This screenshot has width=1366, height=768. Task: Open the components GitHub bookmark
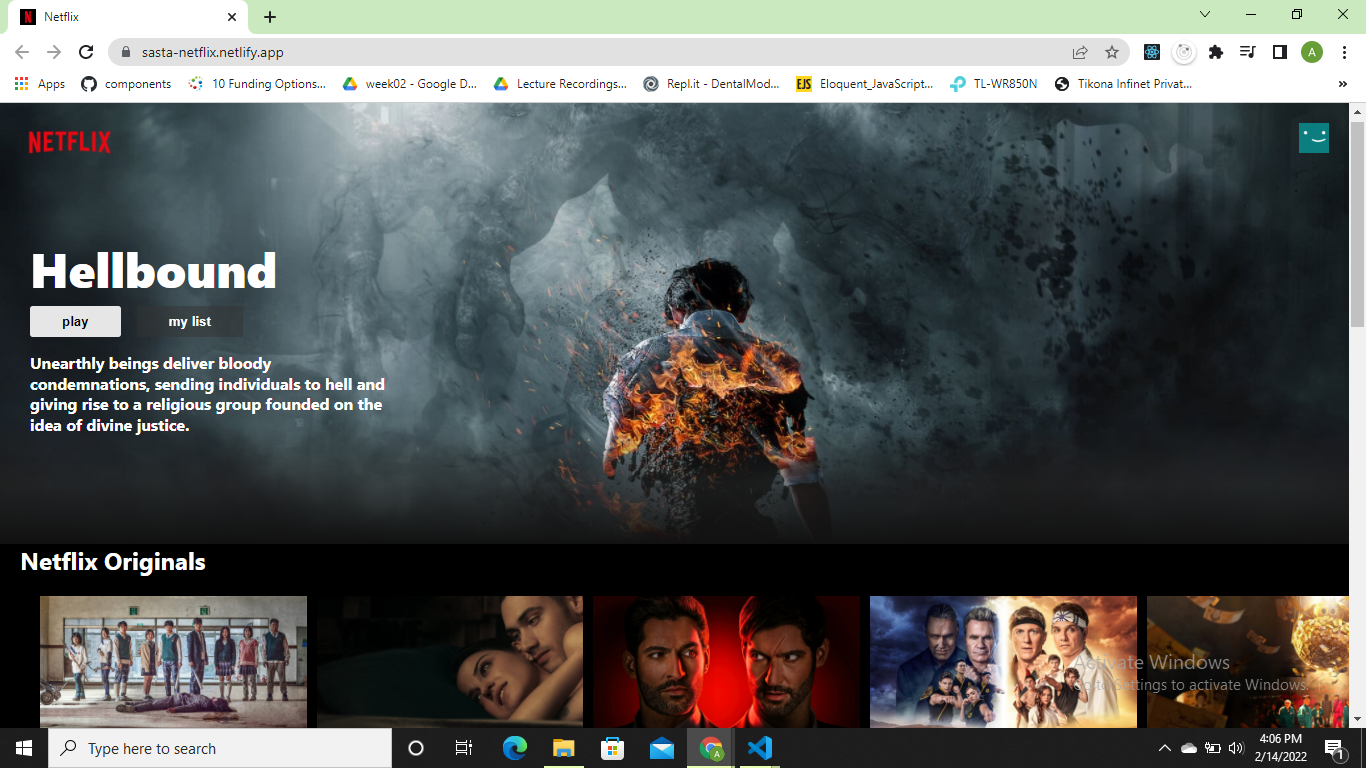[x=126, y=84]
